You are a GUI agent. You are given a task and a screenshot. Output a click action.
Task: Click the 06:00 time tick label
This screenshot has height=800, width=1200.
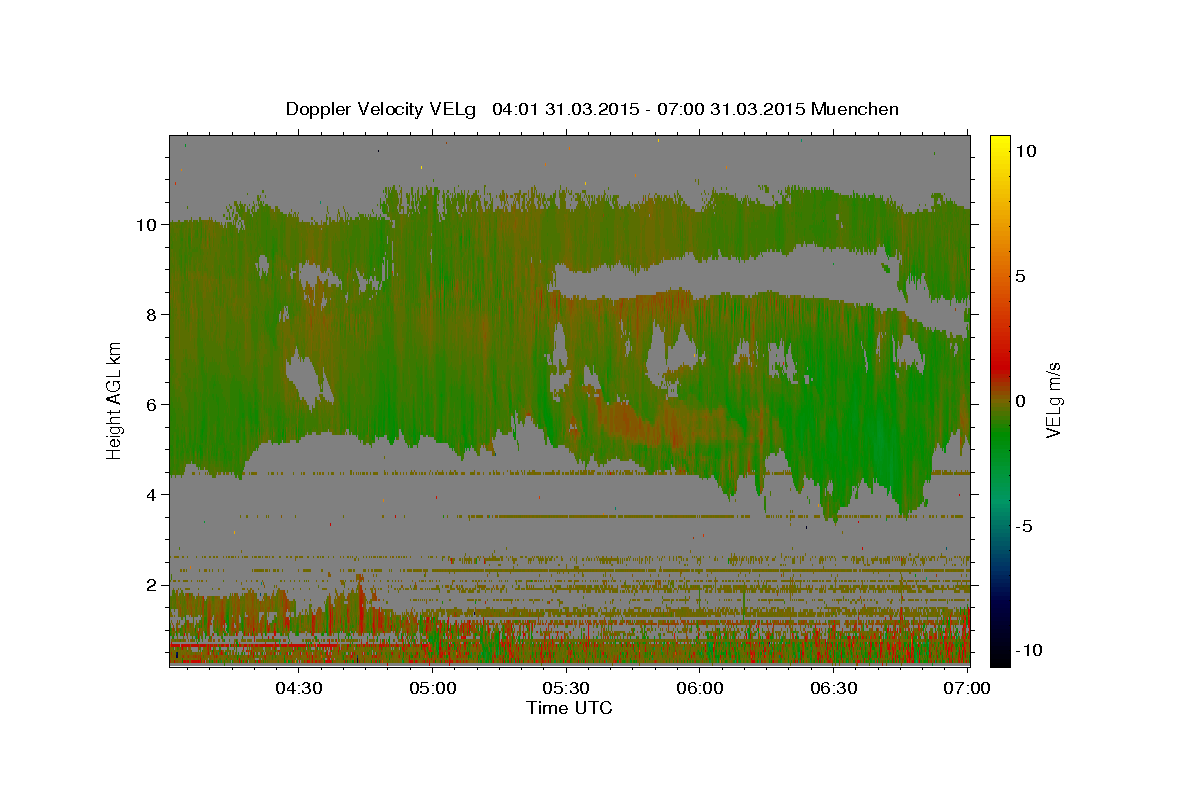(x=700, y=688)
